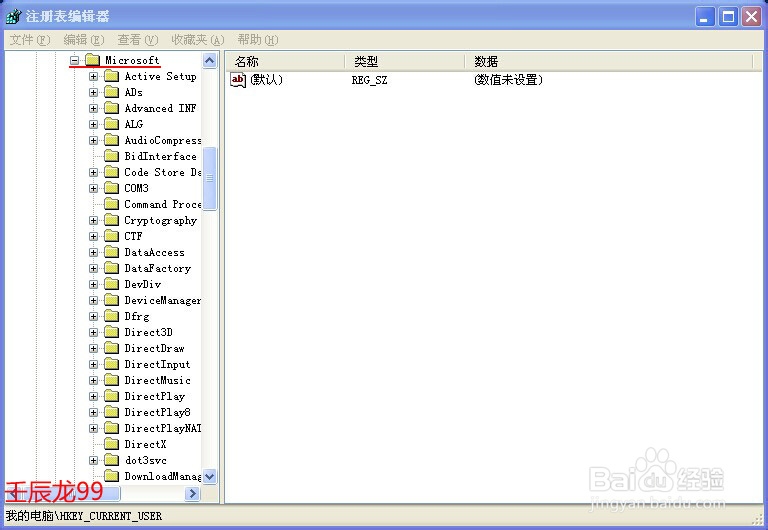The width and height of the screenshot is (768, 530).
Task: Expand the DirectPlay8 key
Action: 94,412
